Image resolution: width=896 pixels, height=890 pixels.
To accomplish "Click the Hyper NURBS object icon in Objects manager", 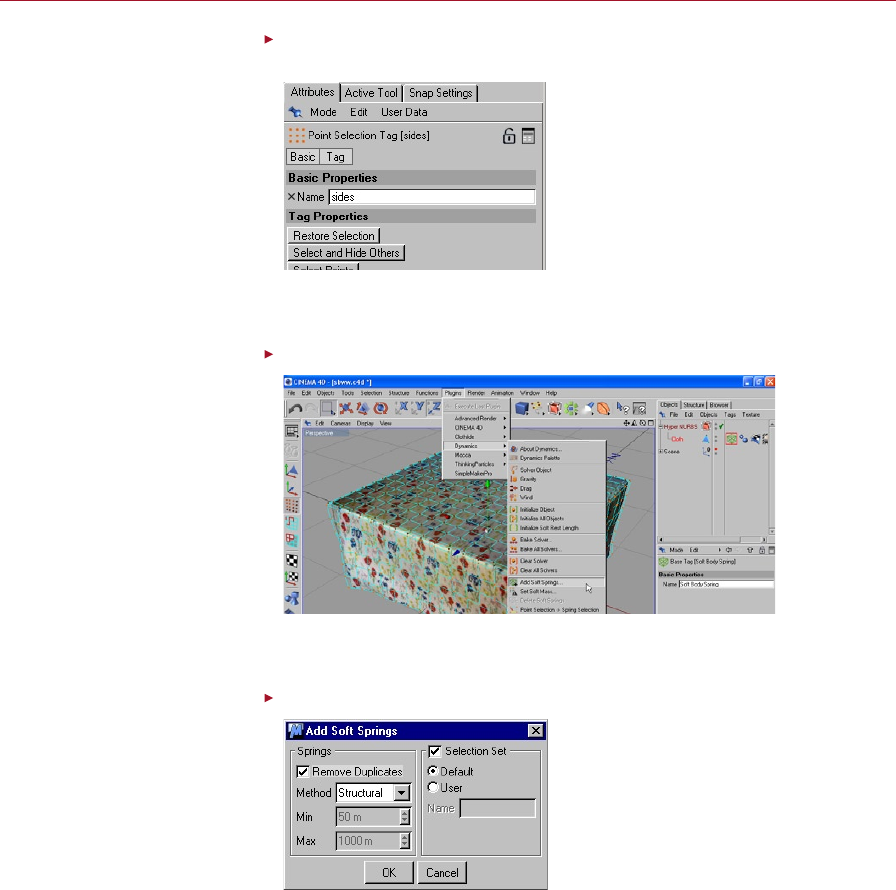I will [706, 426].
